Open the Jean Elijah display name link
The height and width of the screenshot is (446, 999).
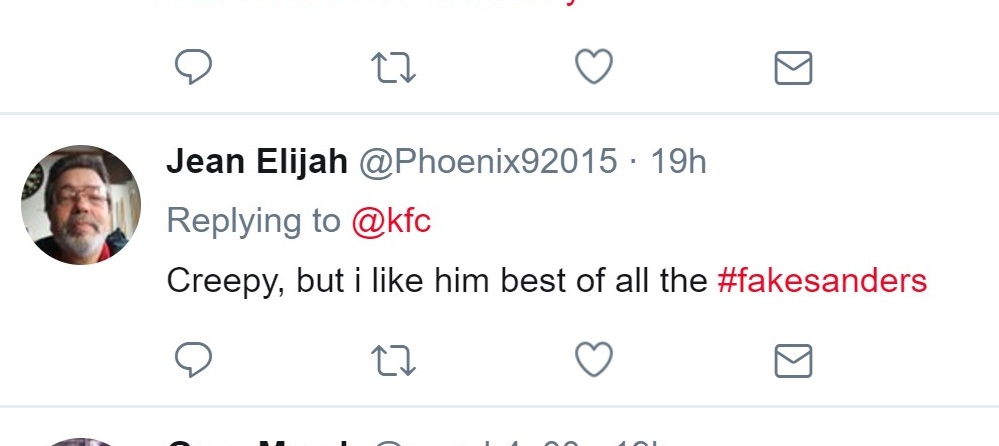pos(257,162)
